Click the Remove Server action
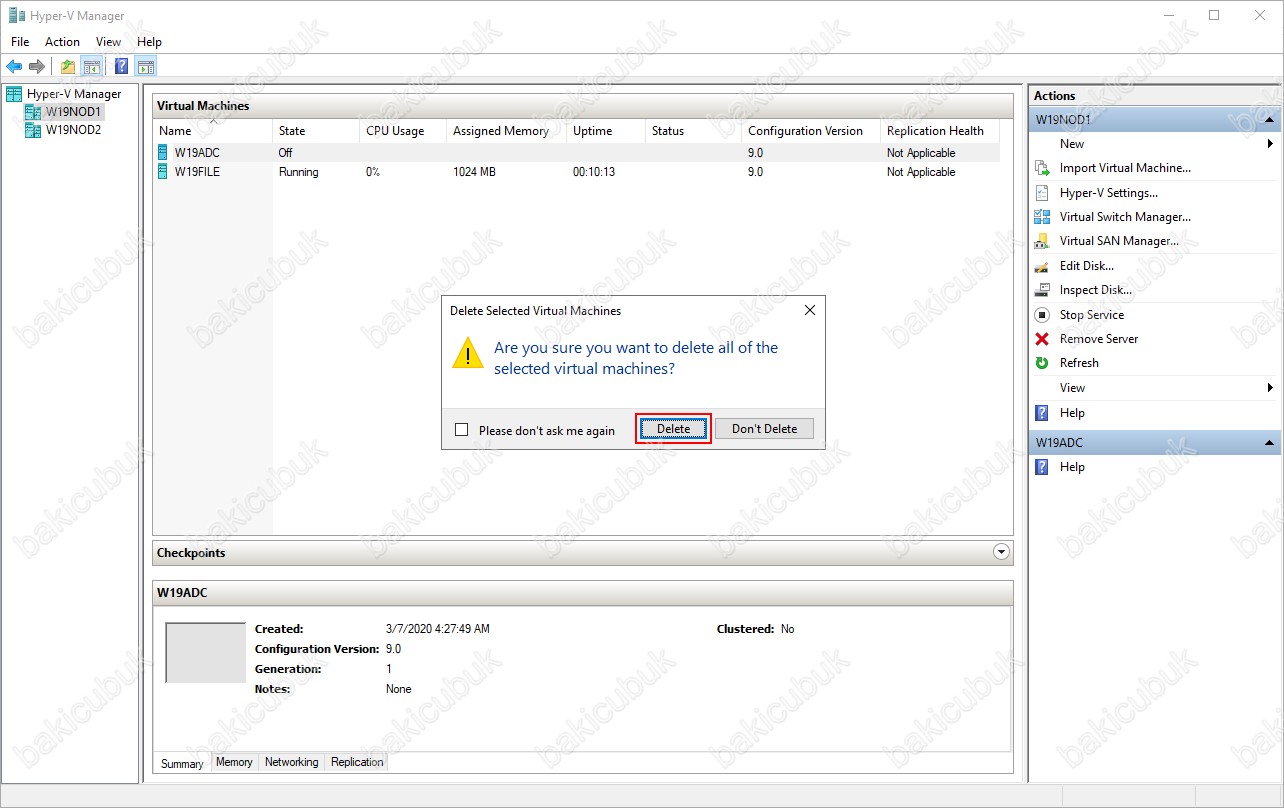This screenshot has width=1284, height=808. 1099,339
